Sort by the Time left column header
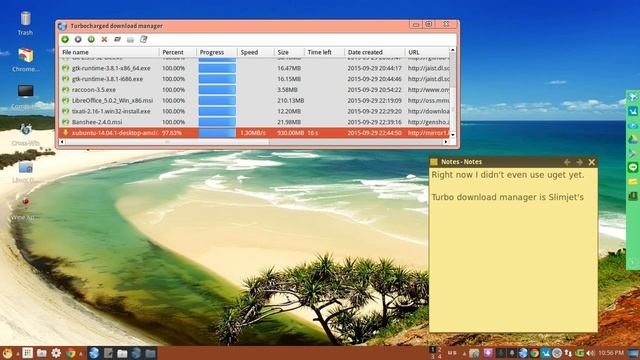The image size is (640, 360). click(x=324, y=52)
